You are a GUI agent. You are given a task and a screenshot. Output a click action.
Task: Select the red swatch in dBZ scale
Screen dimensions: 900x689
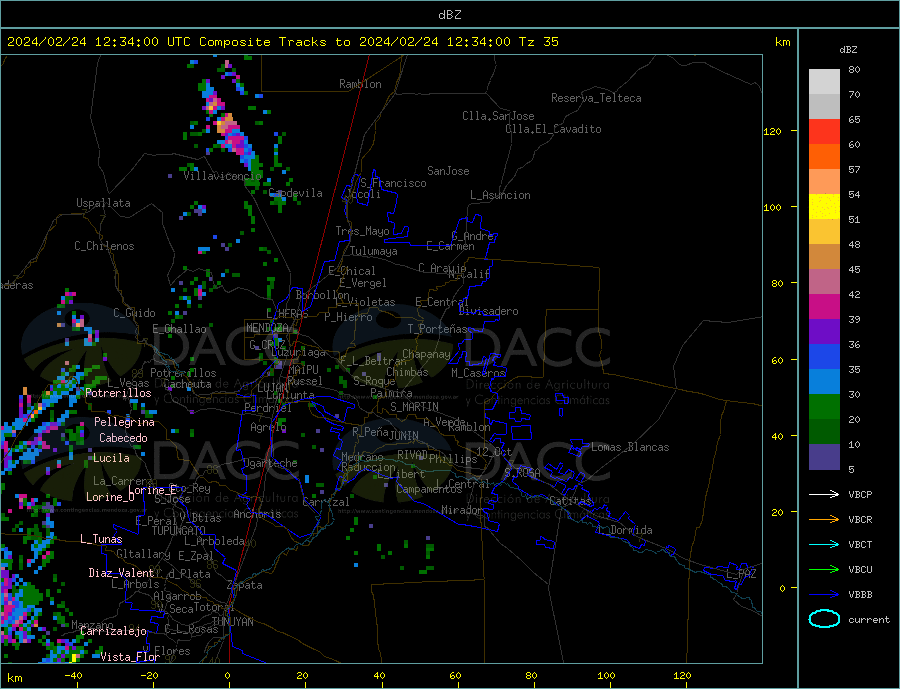(x=824, y=131)
